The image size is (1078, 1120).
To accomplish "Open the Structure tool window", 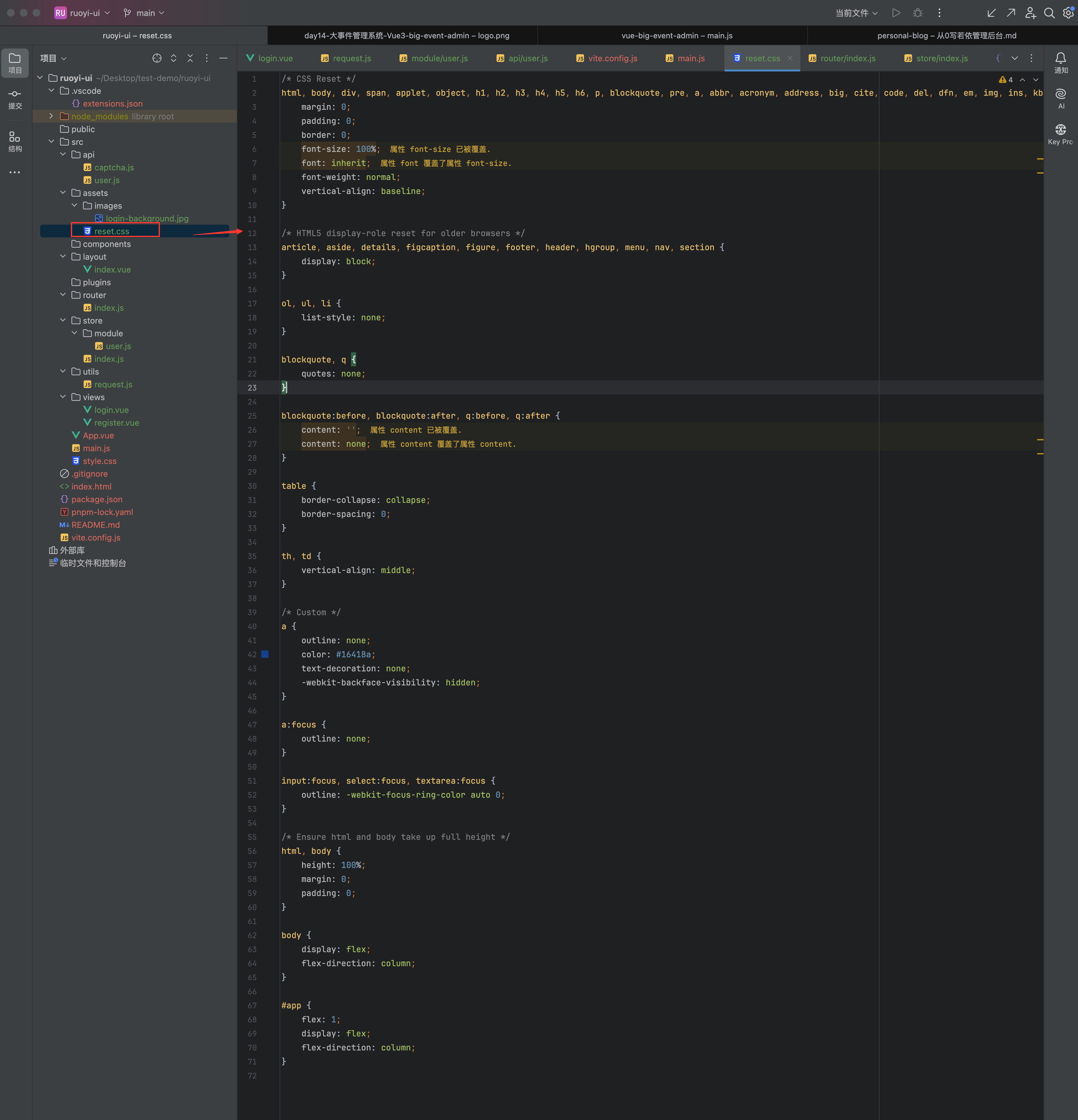I will tap(15, 142).
